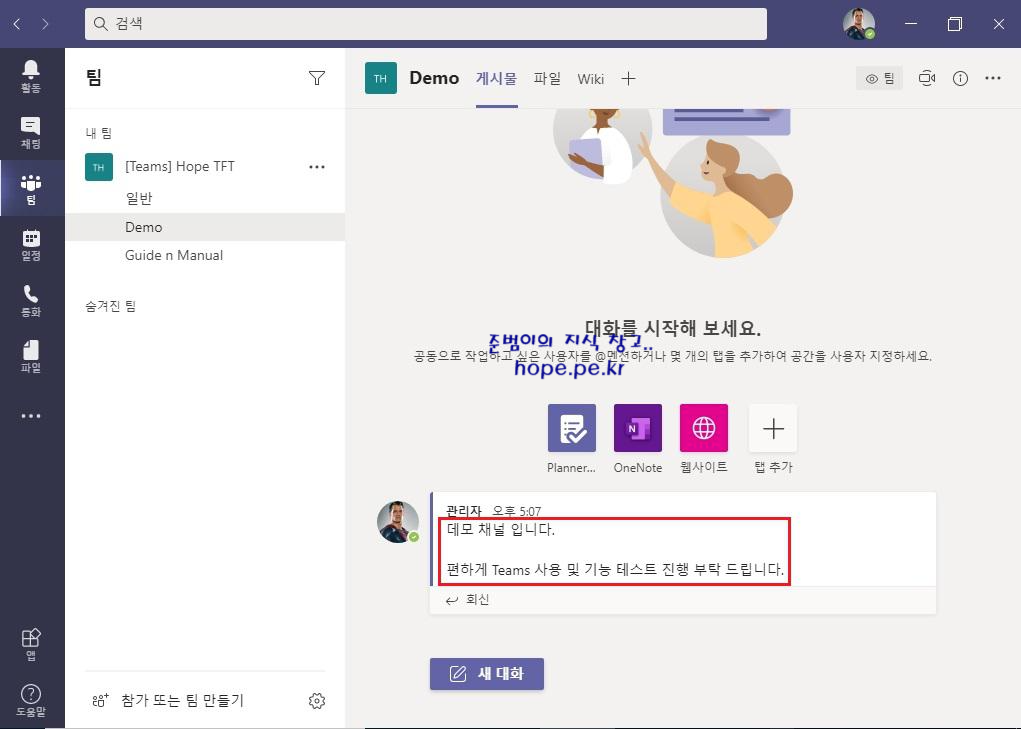
Task: Open the Apps (앱) store icon
Action: pyautogui.click(x=31, y=644)
